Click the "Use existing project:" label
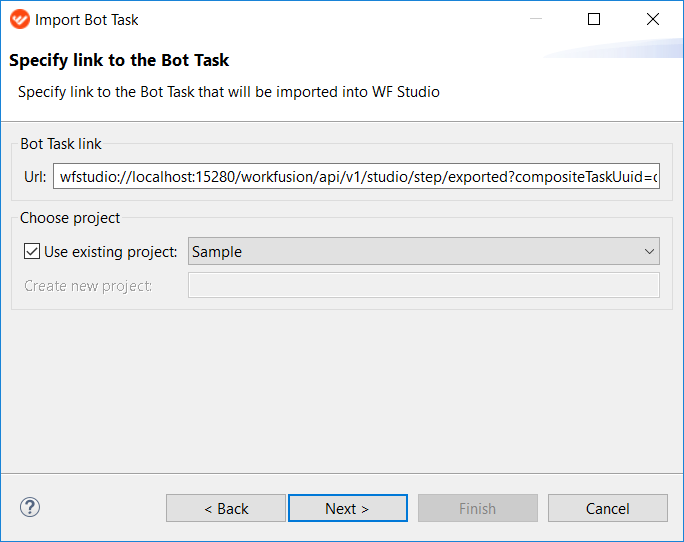Screen dimensions: 684x542 click(x=110, y=252)
